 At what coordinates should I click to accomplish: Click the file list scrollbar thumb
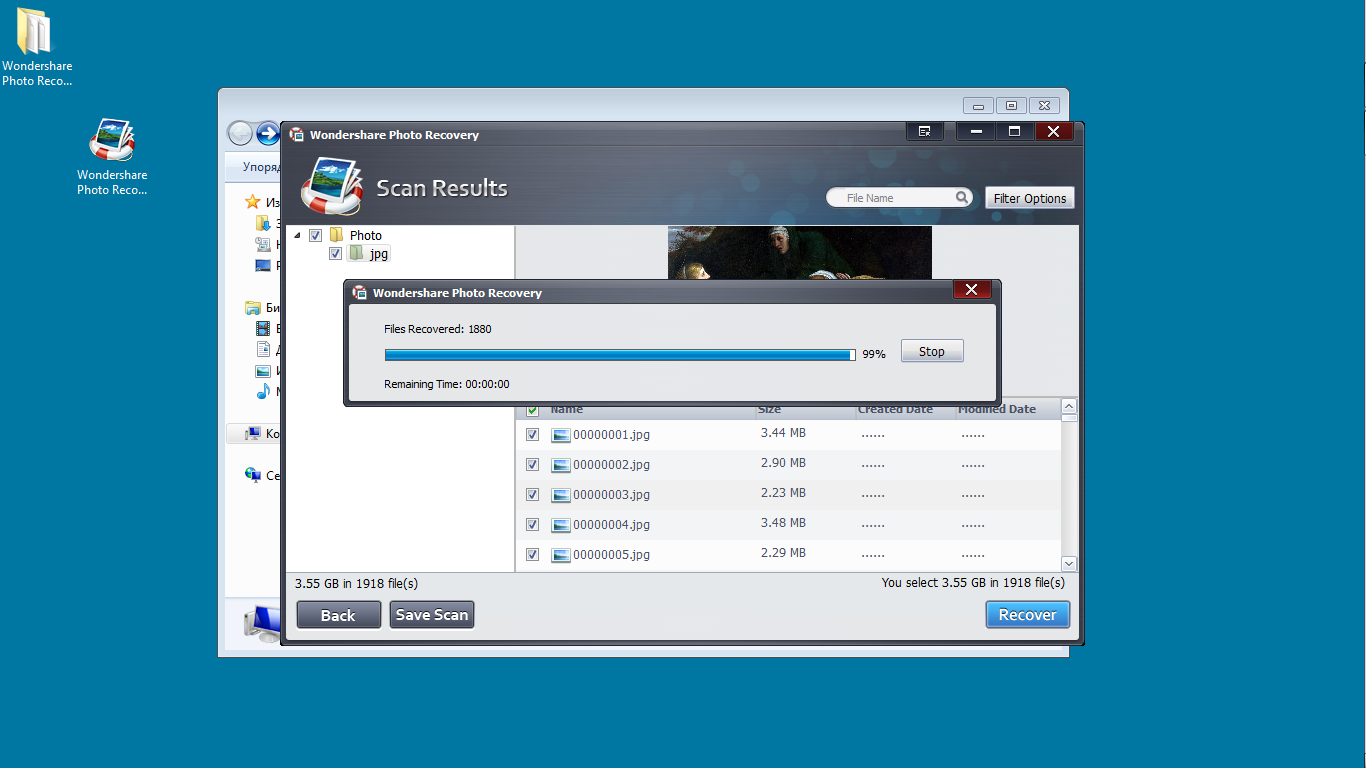point(1069,419)
